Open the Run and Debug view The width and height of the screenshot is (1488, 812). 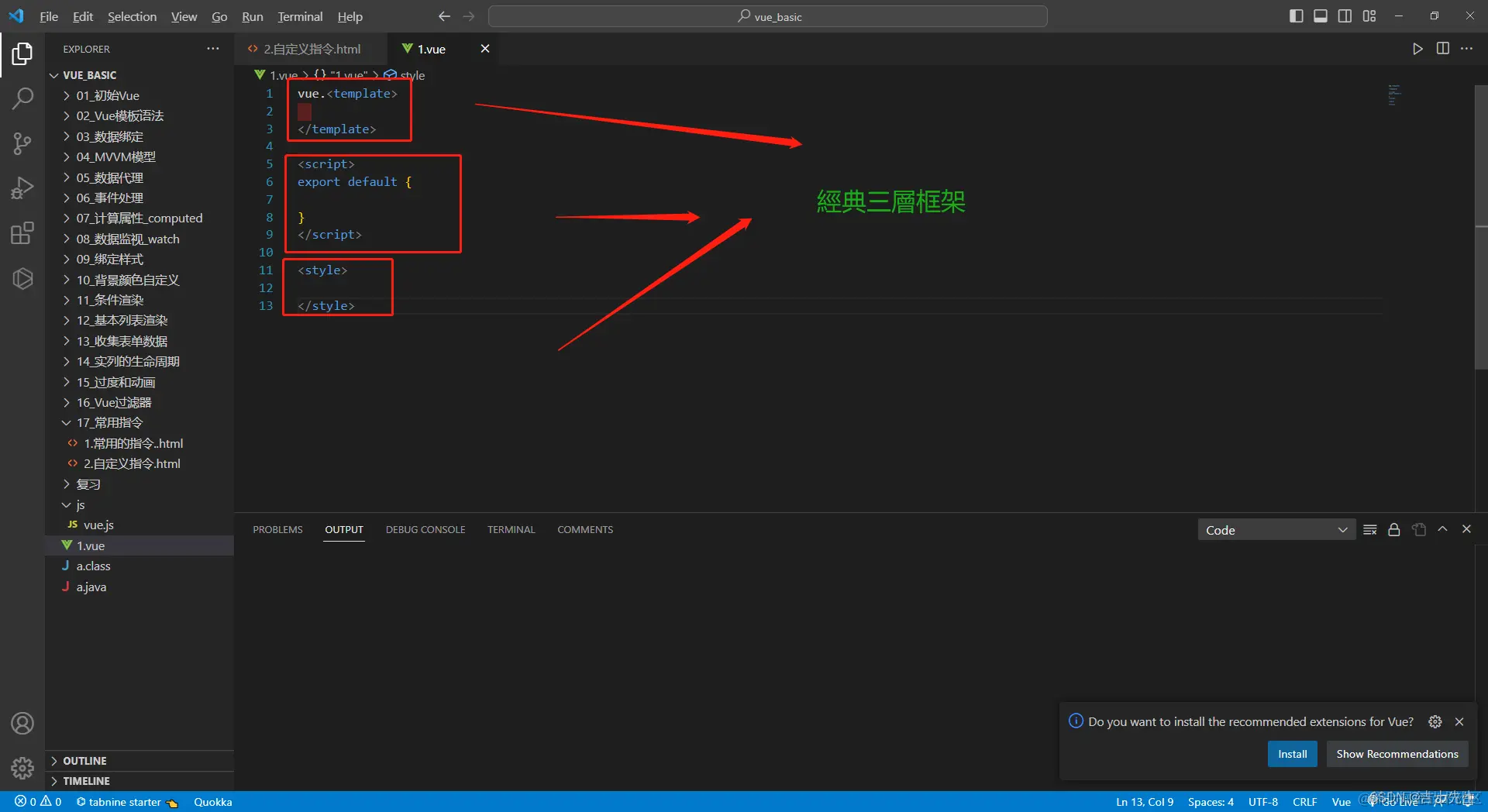(22, 188)
